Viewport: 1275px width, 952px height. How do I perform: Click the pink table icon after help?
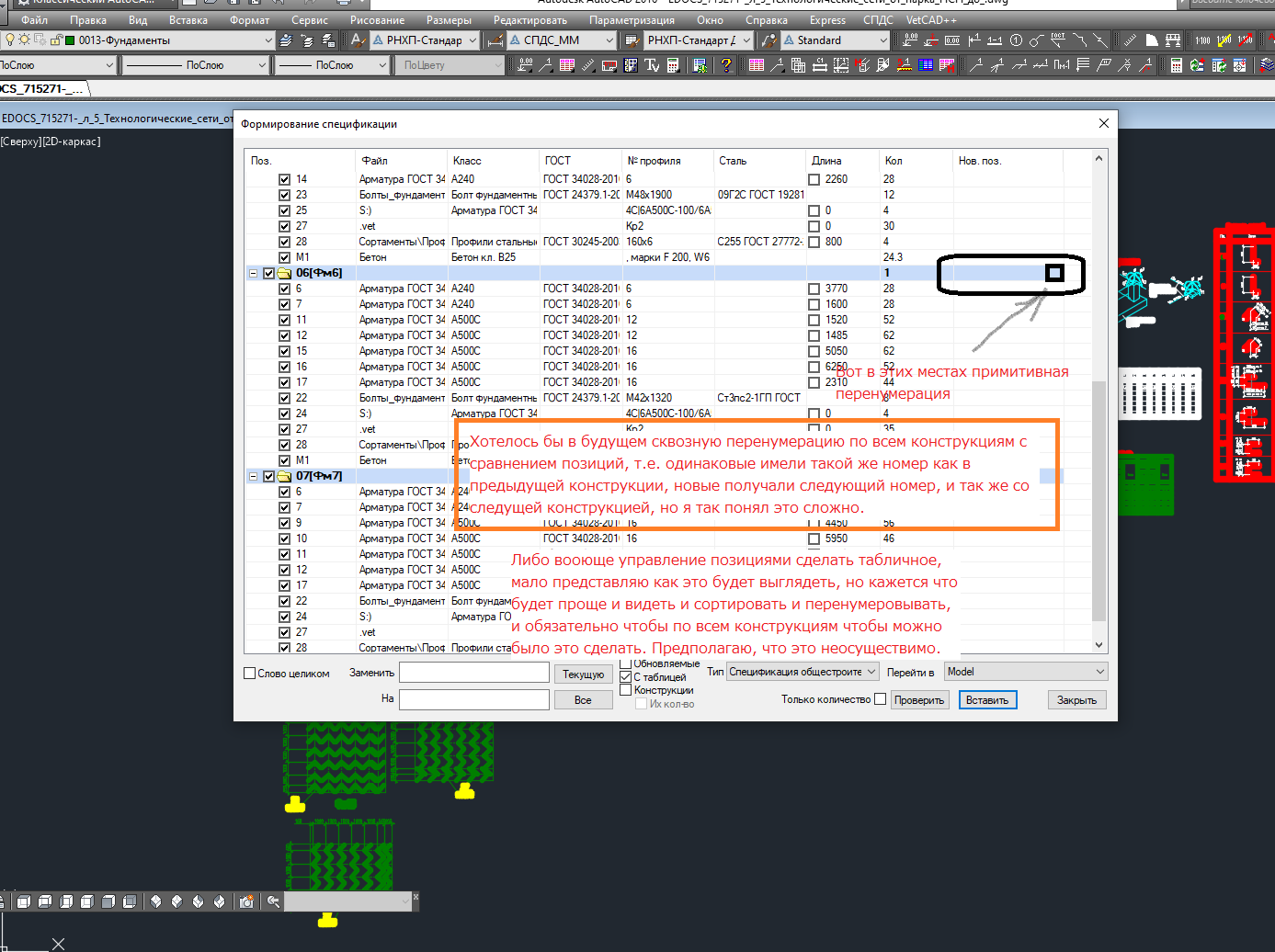[756, 65]
